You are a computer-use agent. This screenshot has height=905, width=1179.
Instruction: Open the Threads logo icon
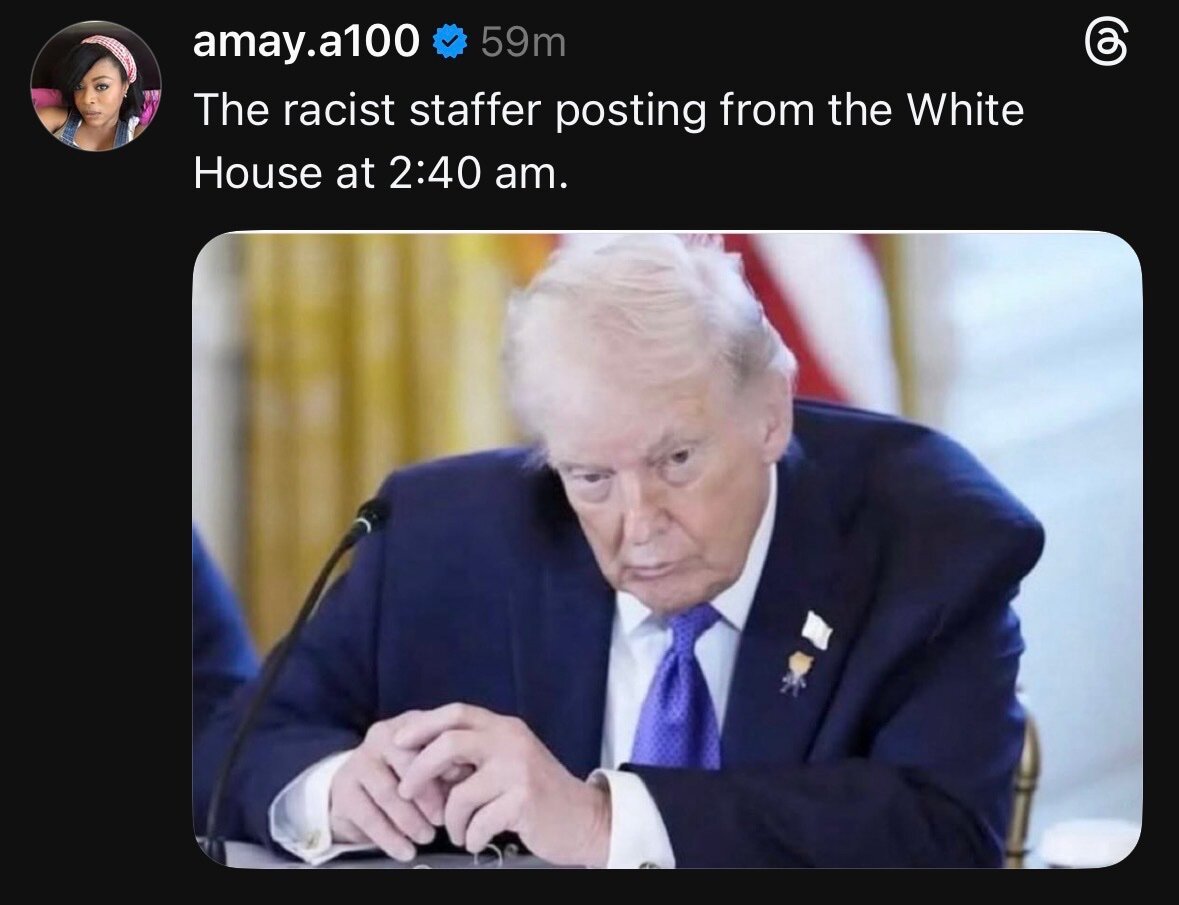click(x=1106, y=42)
